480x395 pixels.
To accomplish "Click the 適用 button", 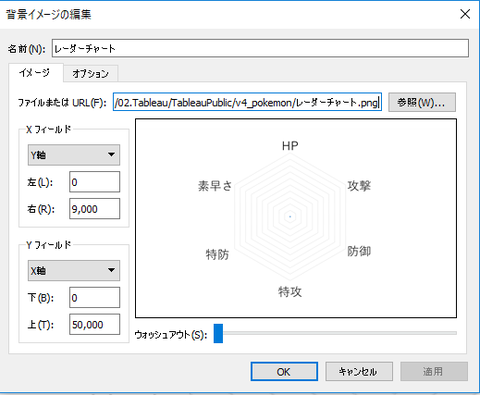I will click(434, 371).
